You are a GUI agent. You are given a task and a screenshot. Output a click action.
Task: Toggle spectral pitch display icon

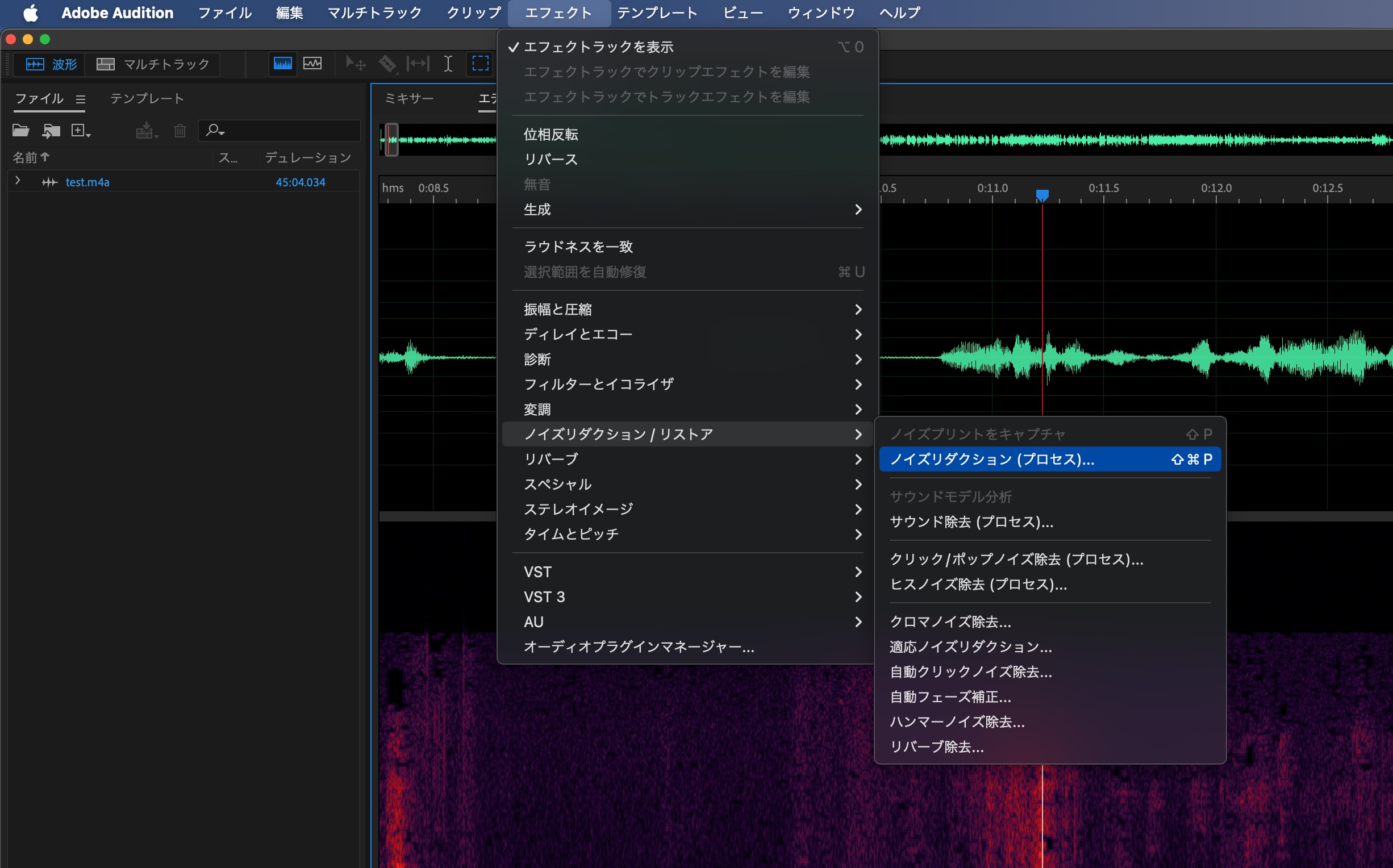click(312, 64)
